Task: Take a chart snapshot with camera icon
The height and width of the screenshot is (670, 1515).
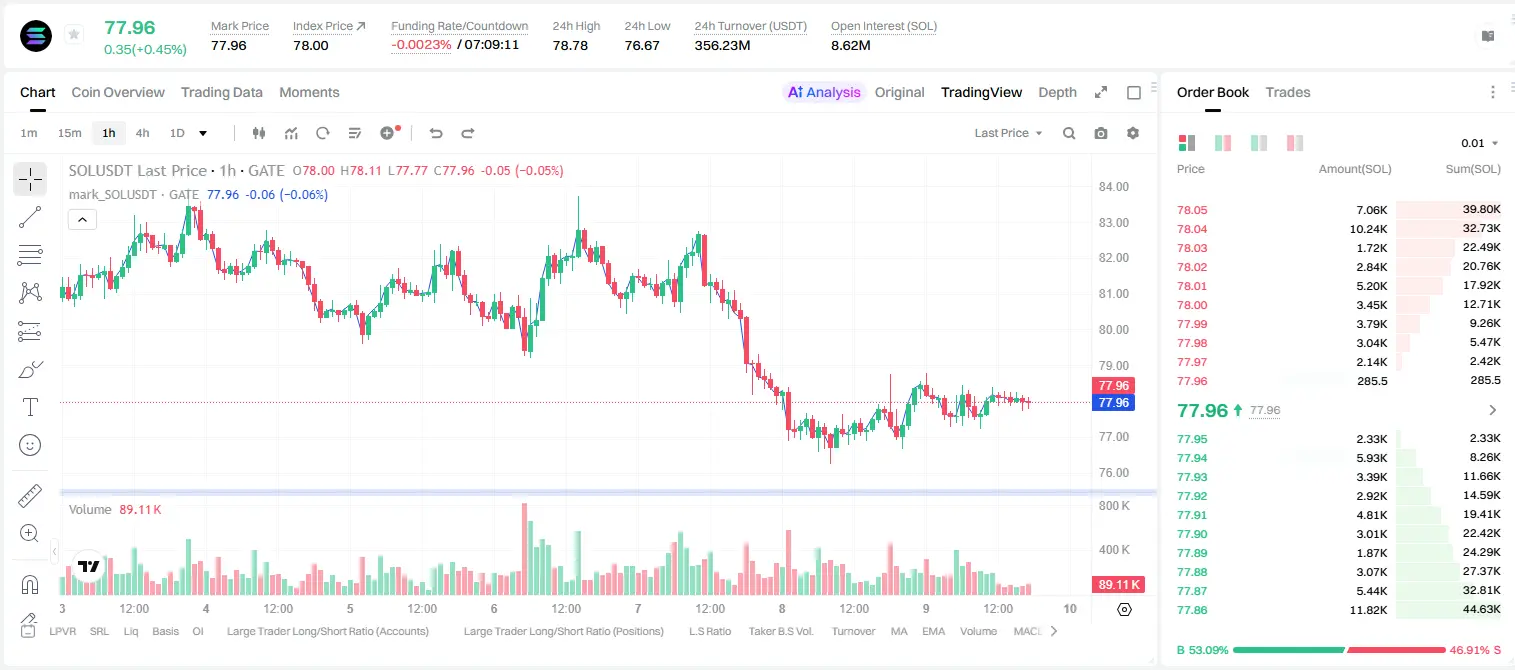Action: [x=1101, y=133]
